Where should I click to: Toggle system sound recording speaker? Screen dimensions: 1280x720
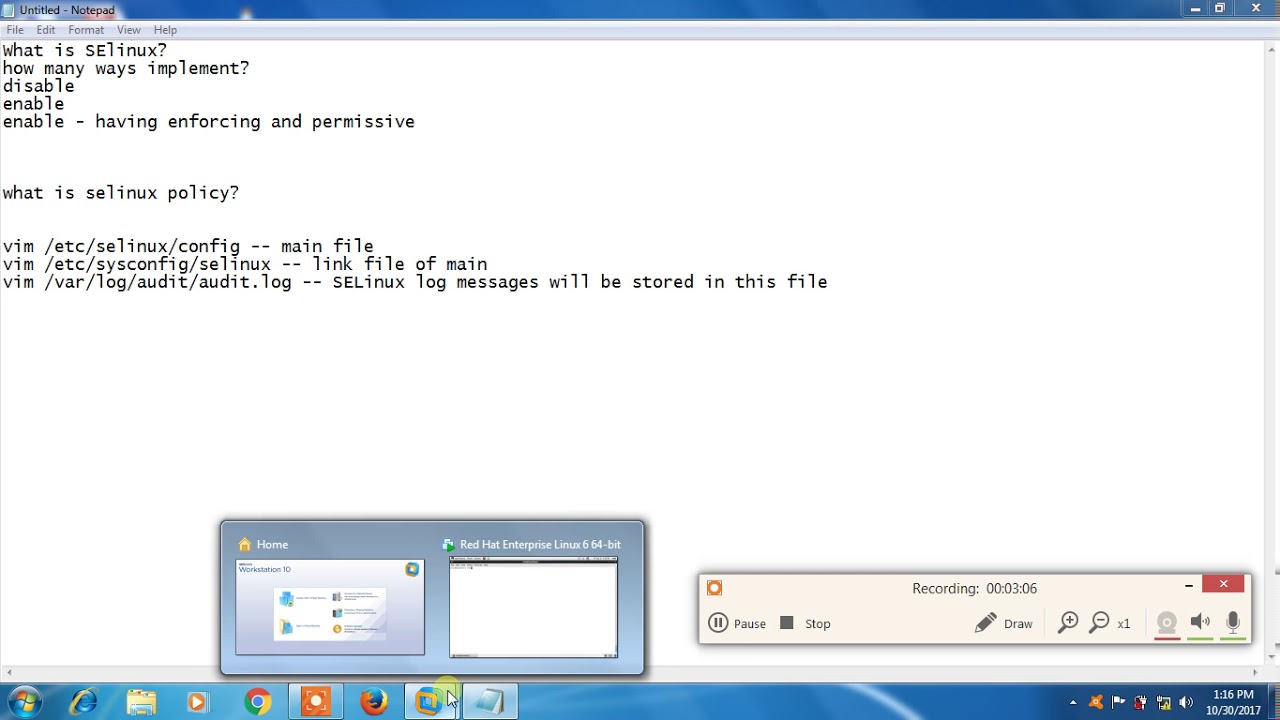tap(1200, 623)
